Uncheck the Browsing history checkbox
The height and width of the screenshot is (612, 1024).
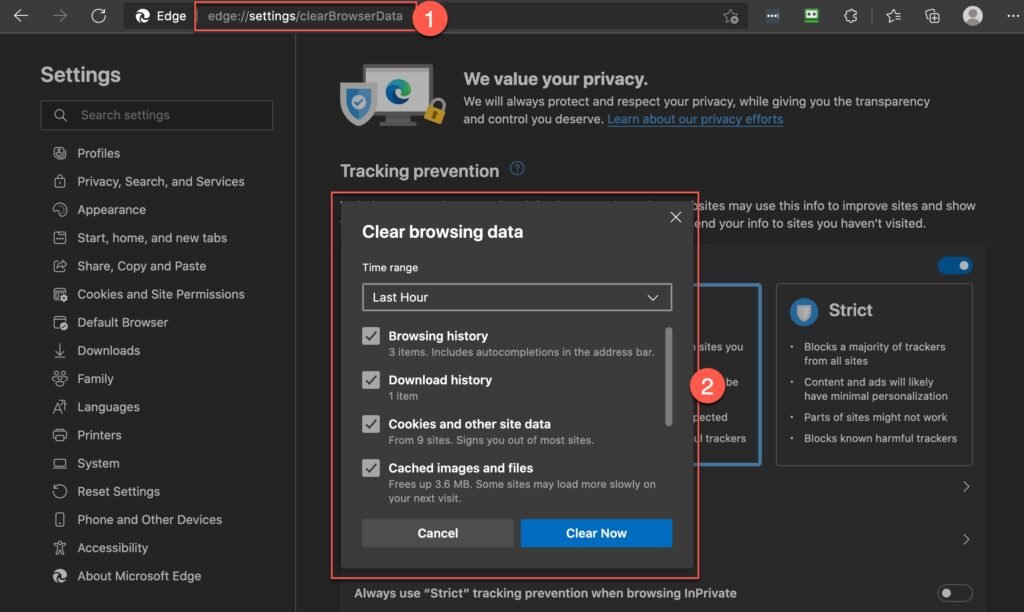(371, 336)
